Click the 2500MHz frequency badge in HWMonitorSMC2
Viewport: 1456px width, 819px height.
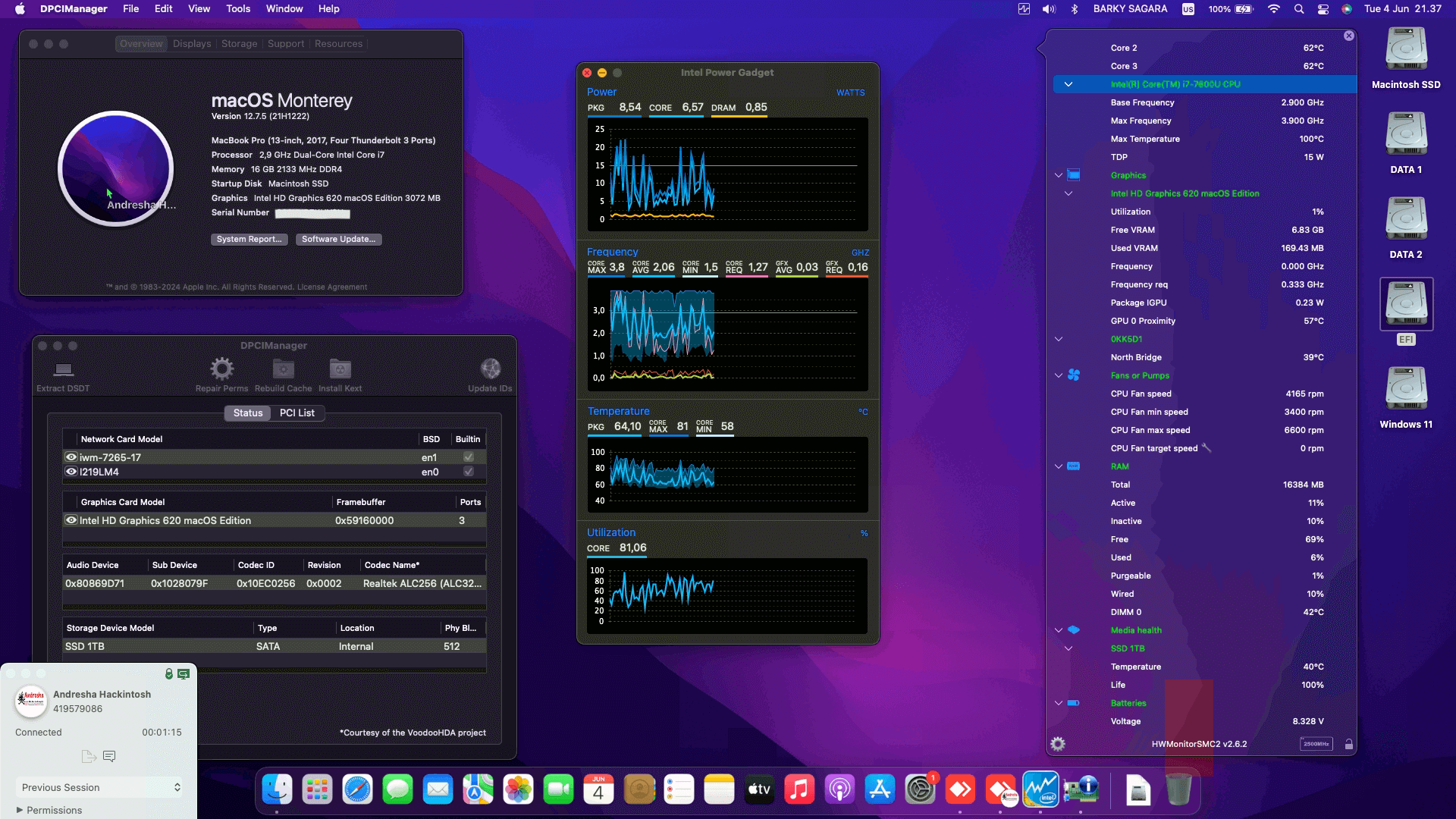point(1316,744)
